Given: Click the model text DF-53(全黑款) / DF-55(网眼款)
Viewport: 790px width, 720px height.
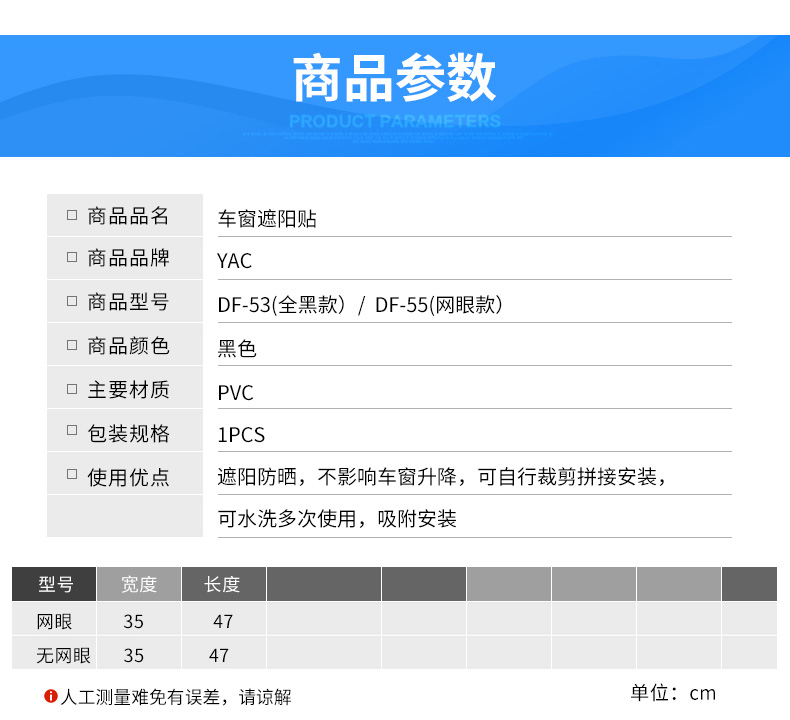Looking at the screenshot, I should click(x=360, y=305).
